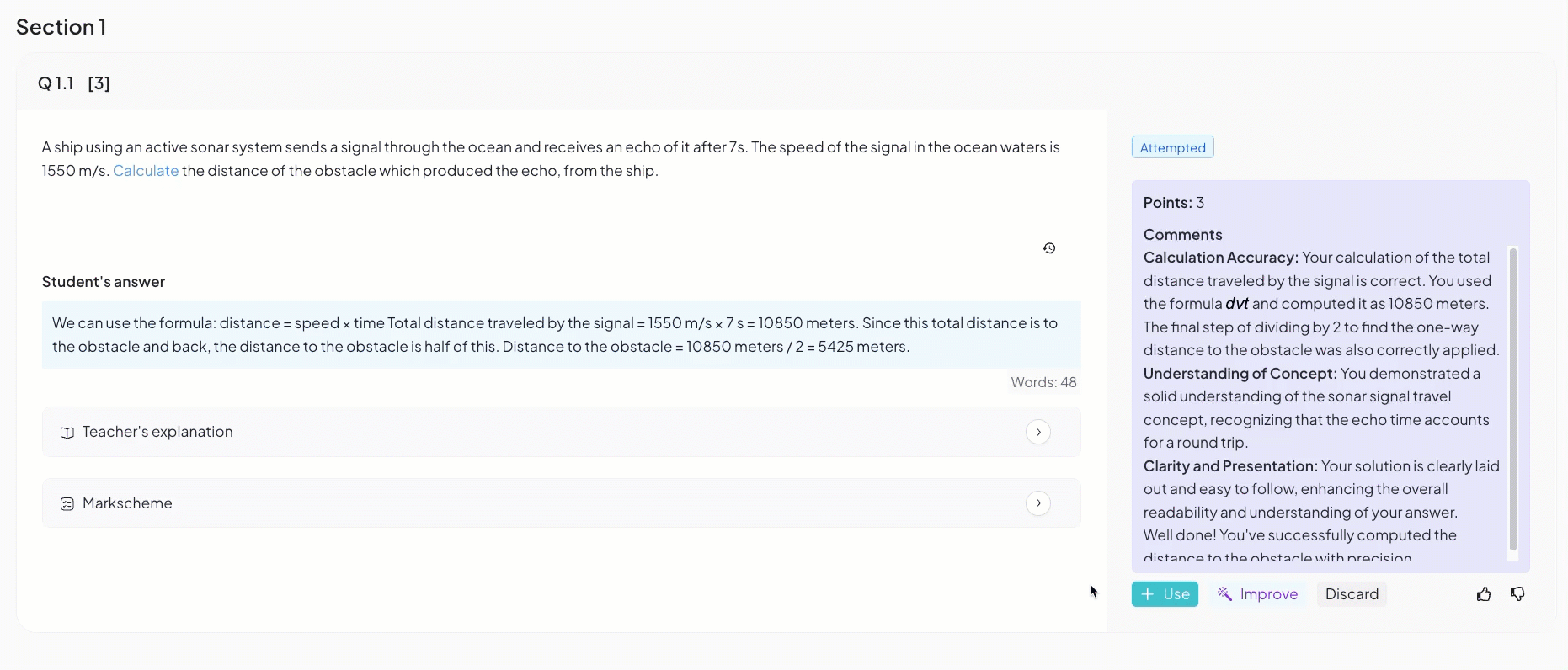1568x670 pixels.
Task: Click inside the student's answer text box
Action: (x=561, y=335)
